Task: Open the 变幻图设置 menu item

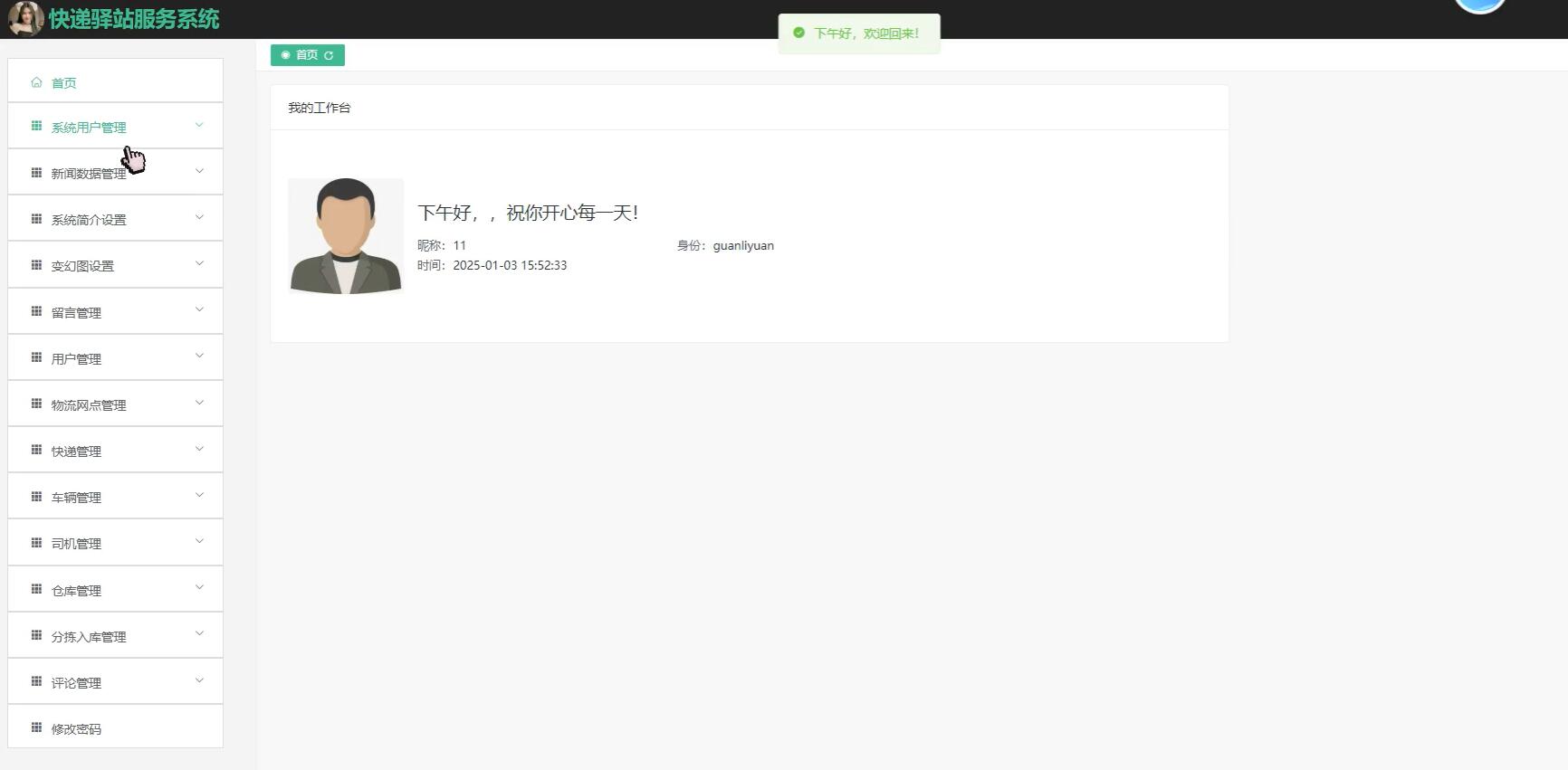Action: [115, 265]
